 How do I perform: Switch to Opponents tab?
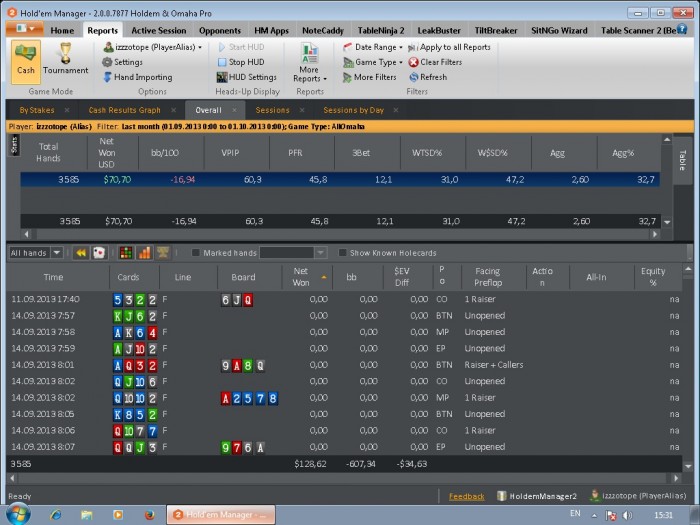point(220,30)
